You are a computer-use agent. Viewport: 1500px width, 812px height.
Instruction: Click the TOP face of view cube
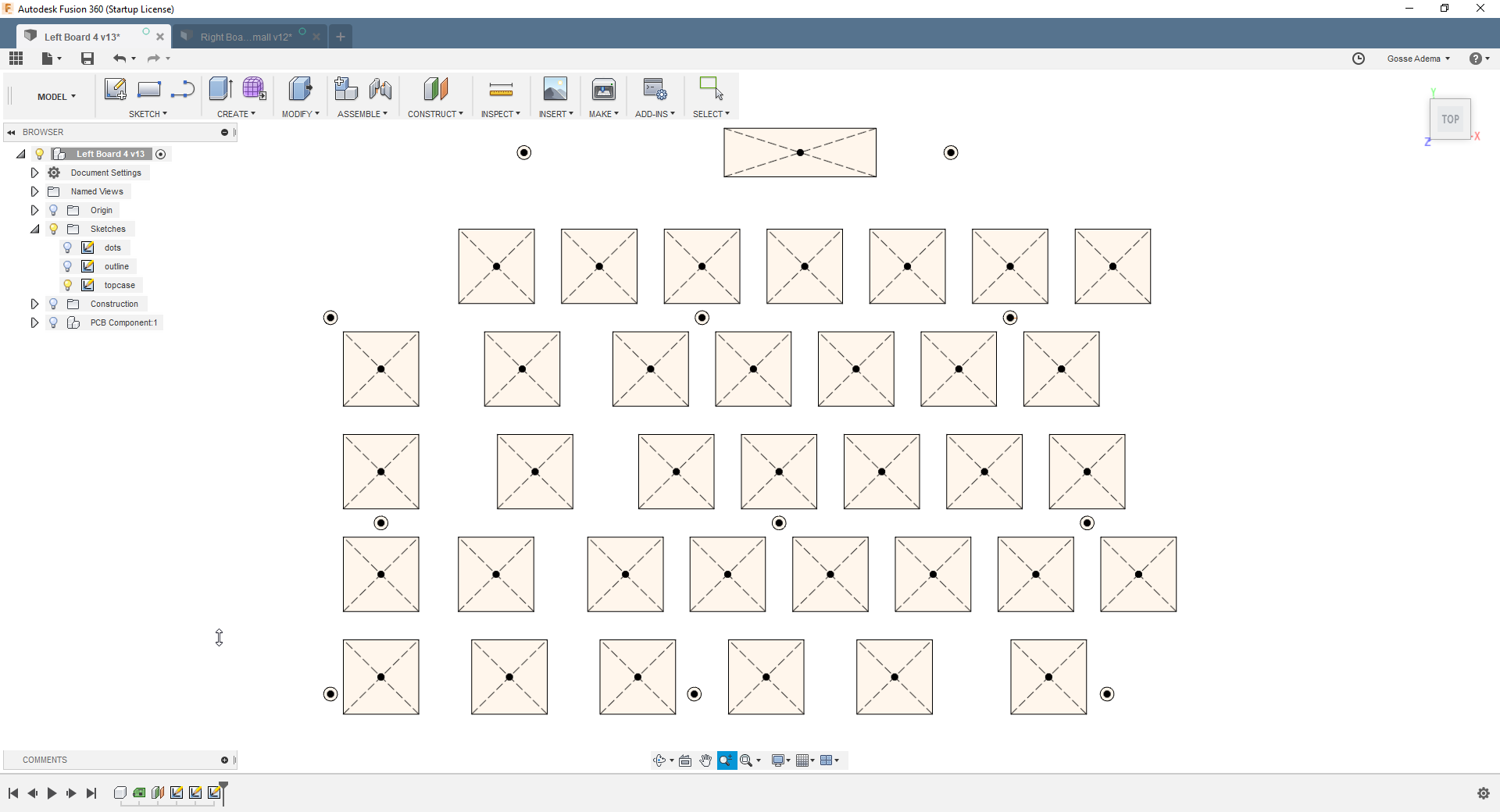[x=1451, y=119]
